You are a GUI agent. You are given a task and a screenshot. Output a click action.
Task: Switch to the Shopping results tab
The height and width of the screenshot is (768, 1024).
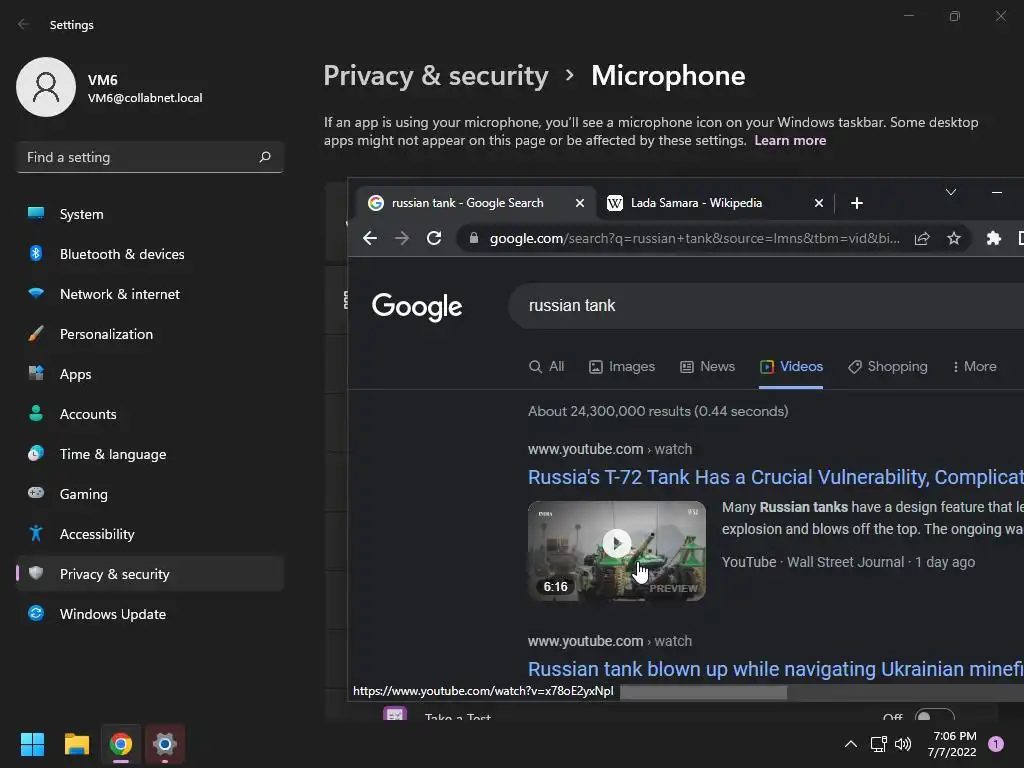point(888,366)
